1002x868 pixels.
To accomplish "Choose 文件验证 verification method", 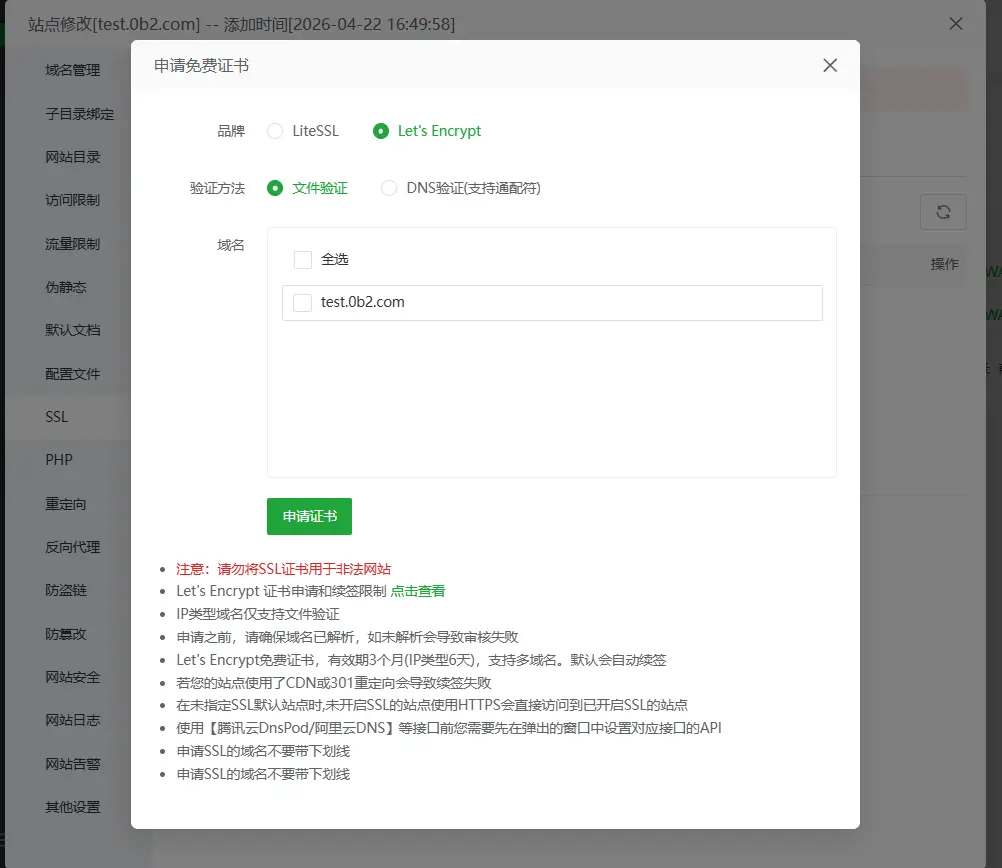I will (275, 188).
